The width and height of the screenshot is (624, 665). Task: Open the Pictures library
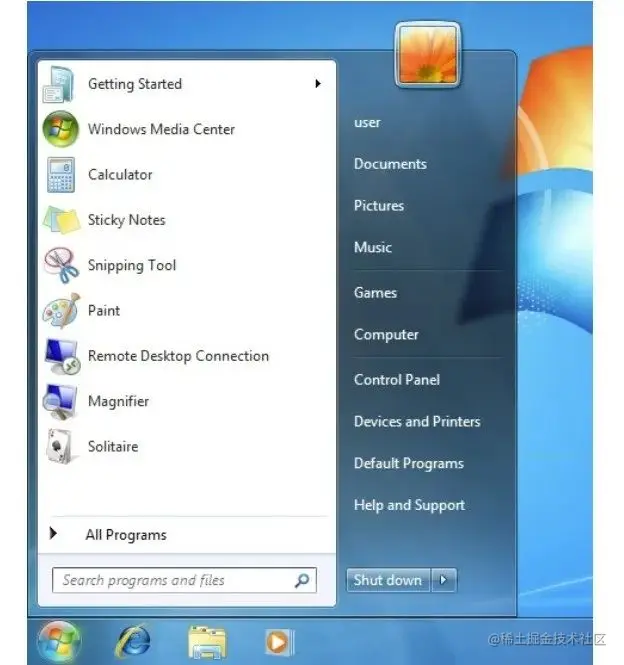379,206
